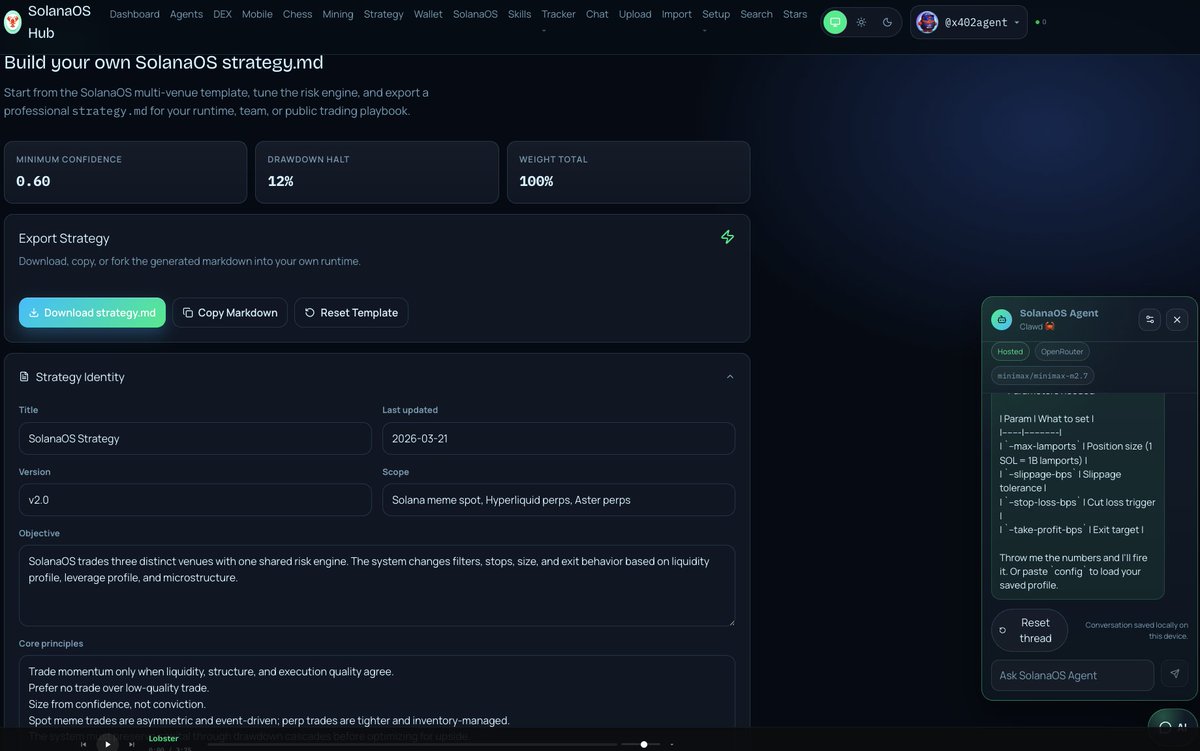
Task: Open the Dashboard nav item
Action: (x=134, y=14)
